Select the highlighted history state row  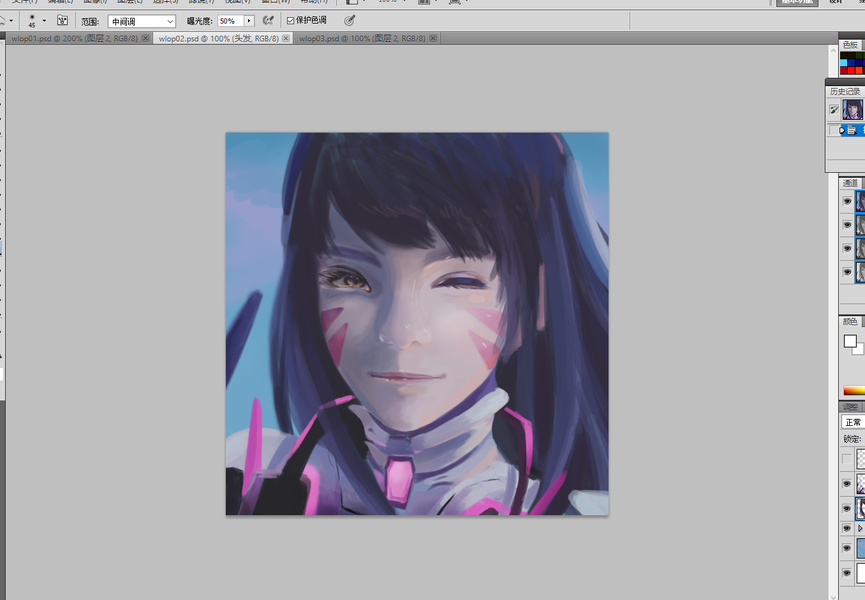[x=852, y=131]
